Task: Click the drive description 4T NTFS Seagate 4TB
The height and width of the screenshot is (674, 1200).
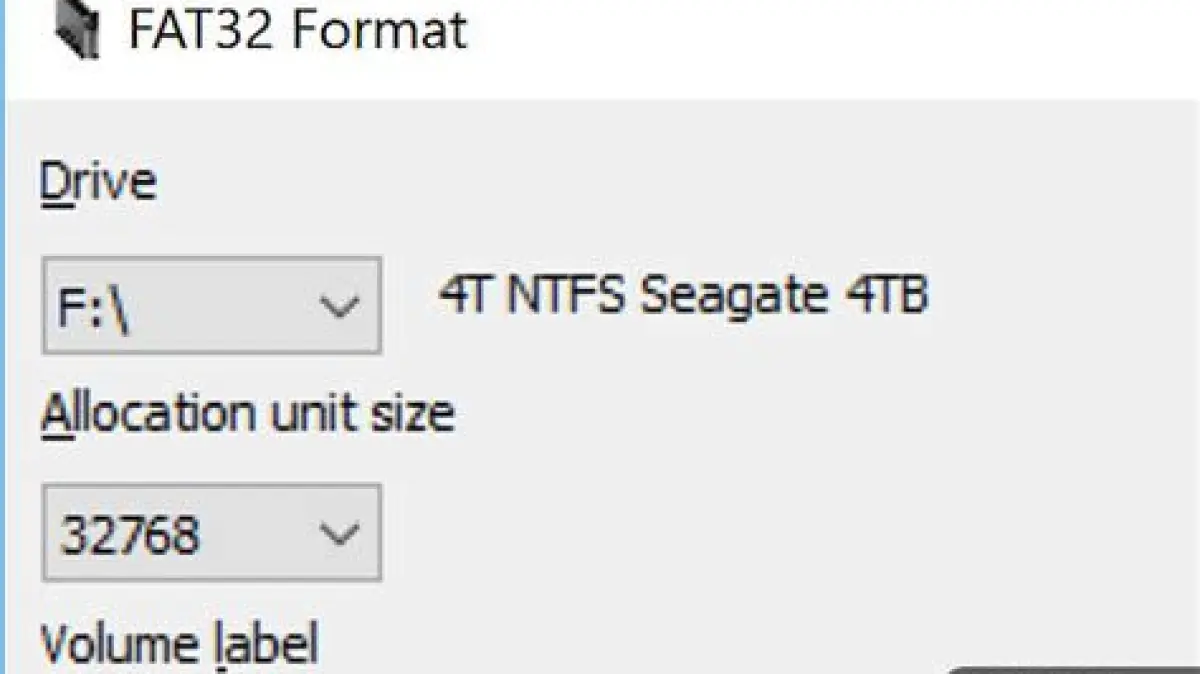Action: [683, 296]
